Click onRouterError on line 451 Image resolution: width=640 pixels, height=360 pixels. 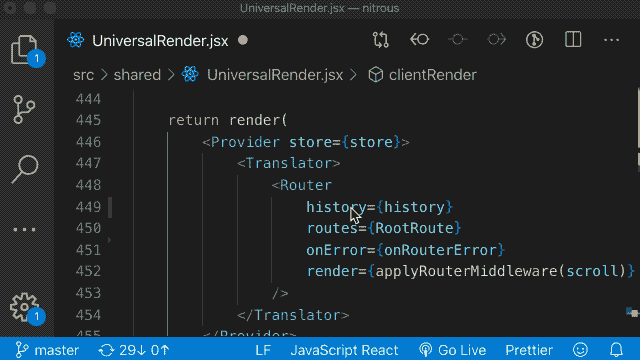pyautogui.click(x=440, y=250)
